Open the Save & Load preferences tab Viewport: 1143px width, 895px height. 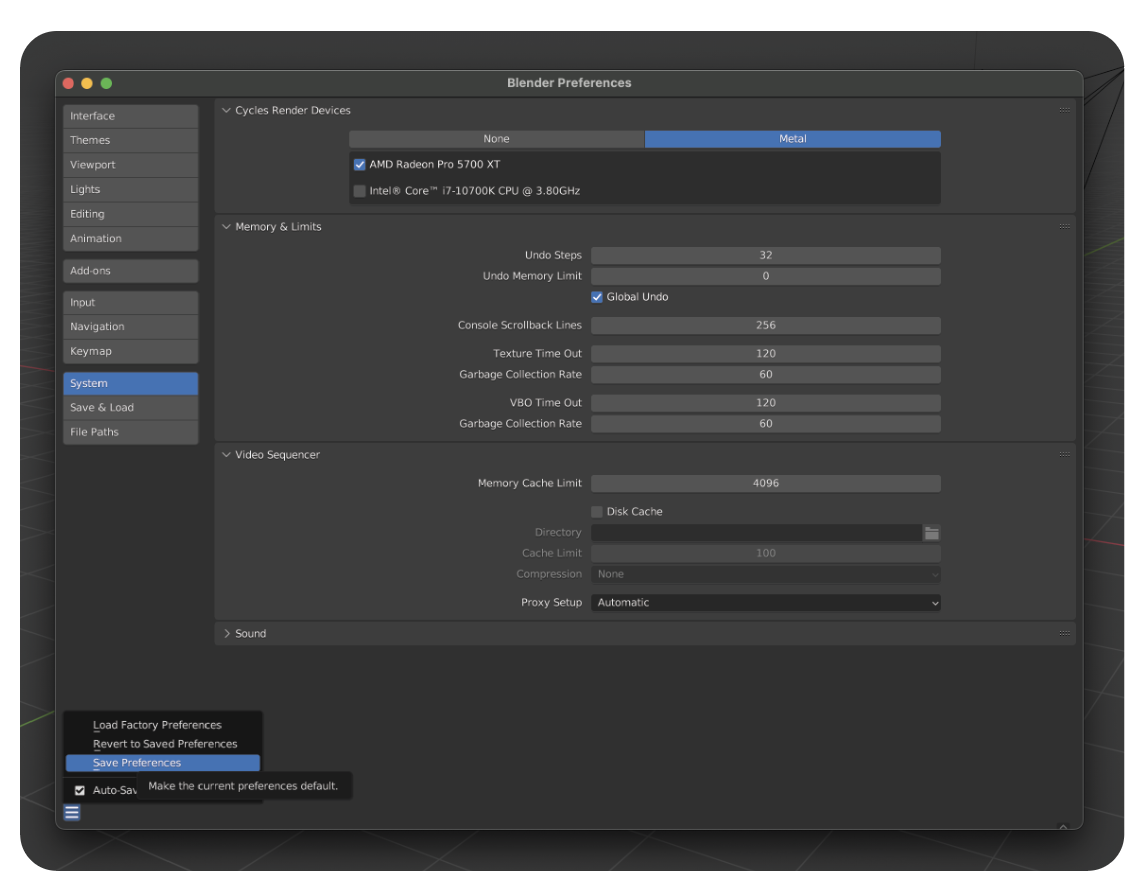tap(130, 407)
